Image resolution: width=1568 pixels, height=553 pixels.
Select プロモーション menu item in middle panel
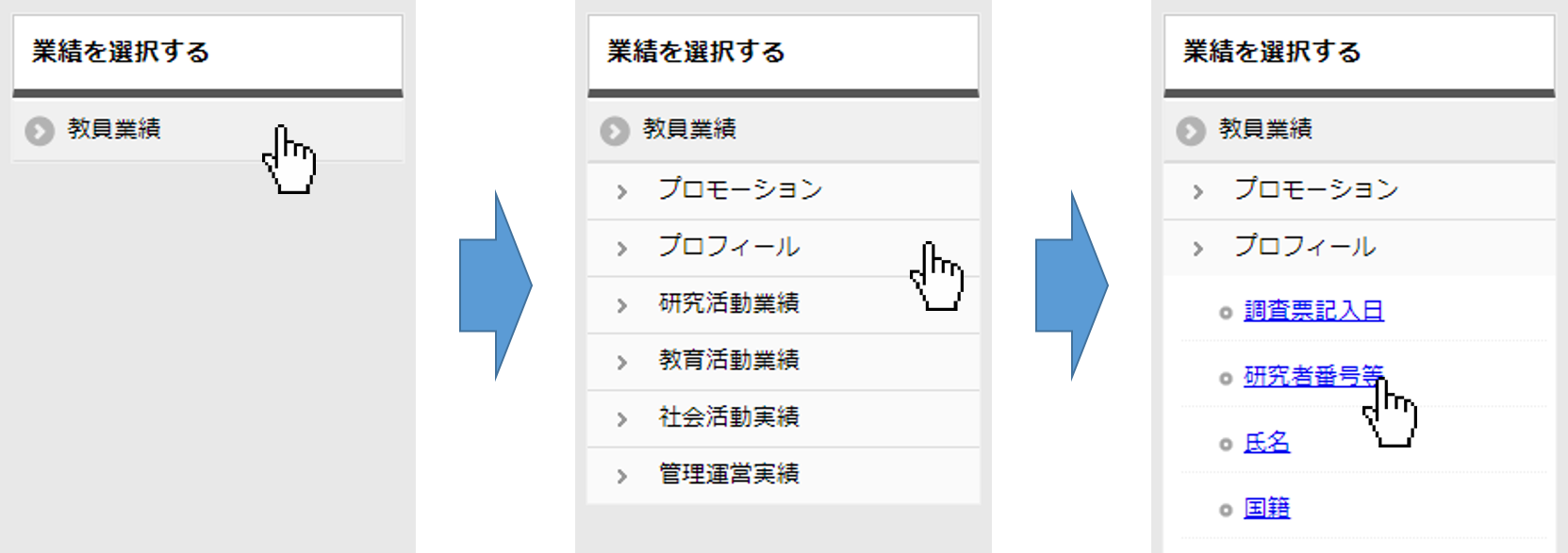[x=740, y=189]
